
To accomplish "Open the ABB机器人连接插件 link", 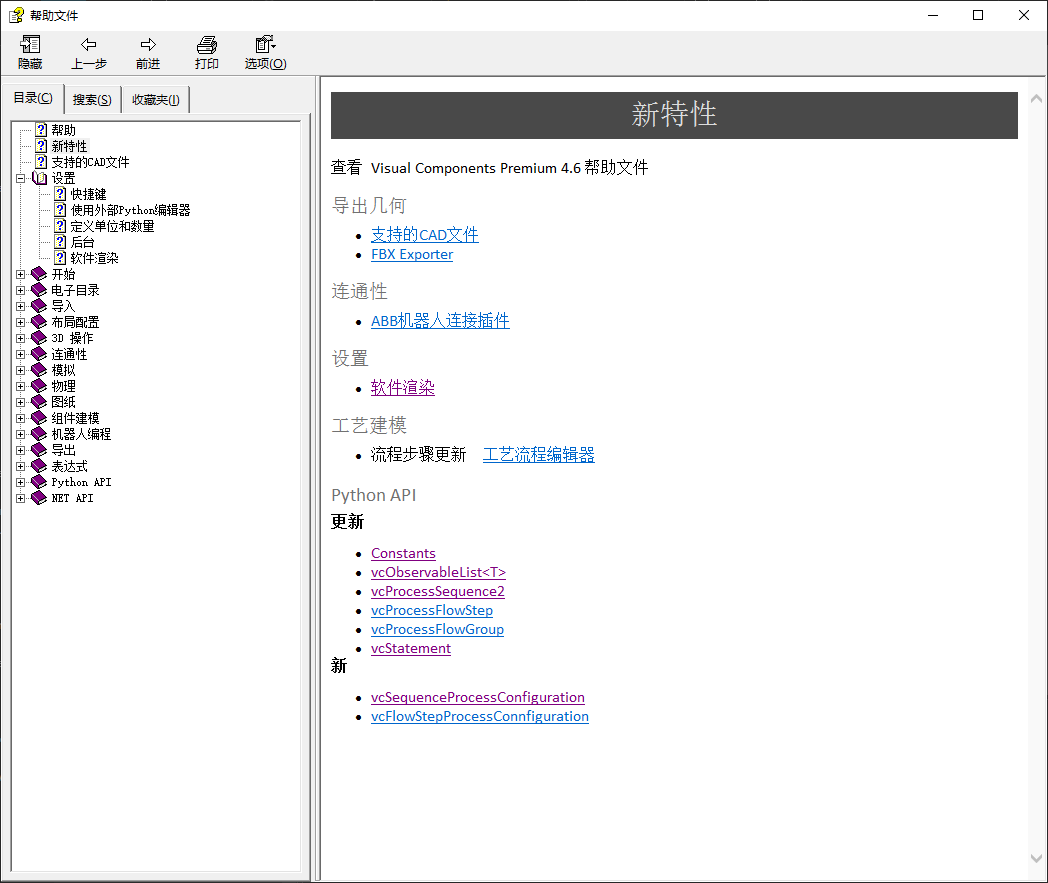I will (x=440, y=321).
